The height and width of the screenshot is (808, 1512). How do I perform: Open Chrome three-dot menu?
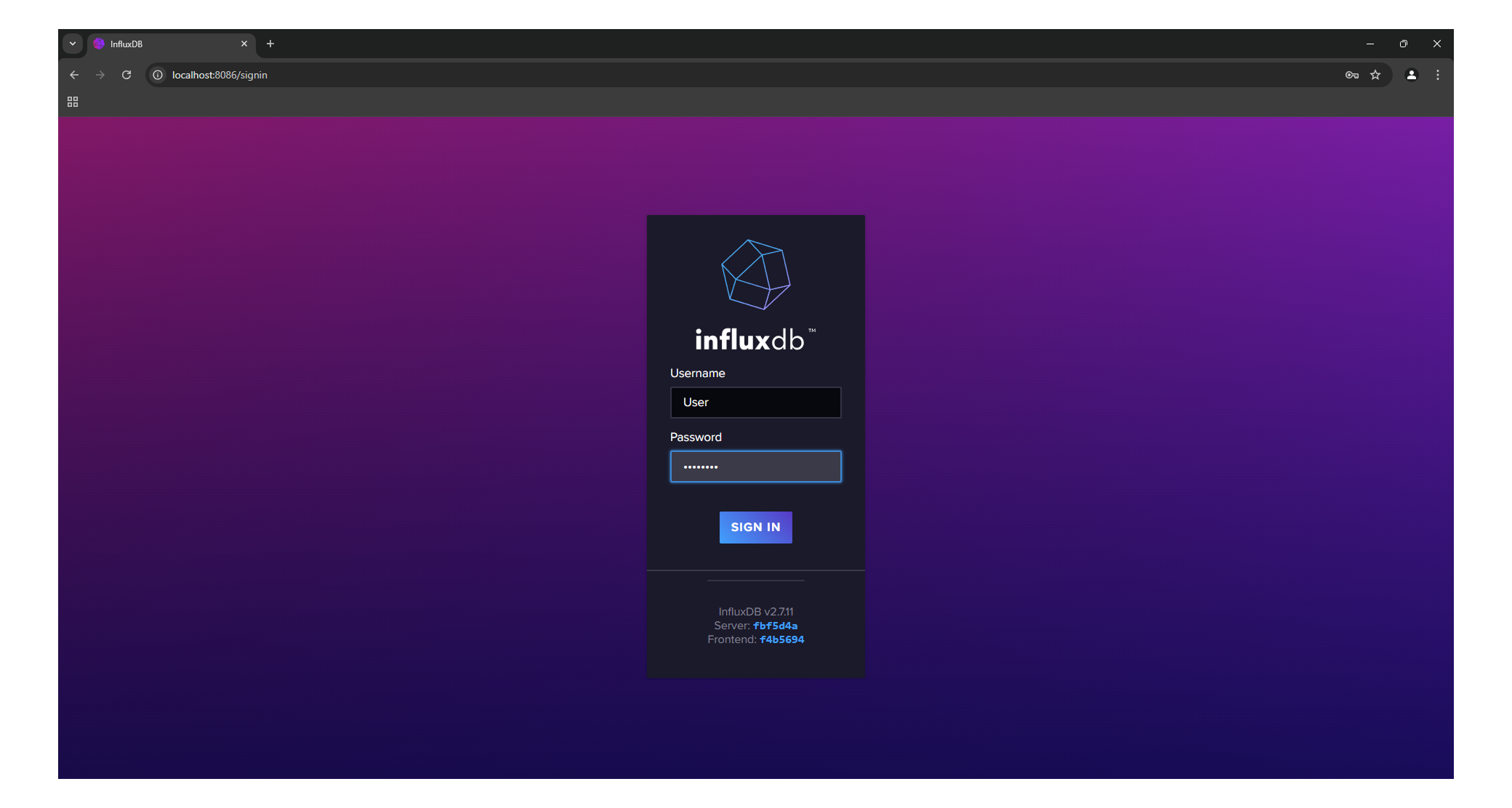(x=1438, y=75)
